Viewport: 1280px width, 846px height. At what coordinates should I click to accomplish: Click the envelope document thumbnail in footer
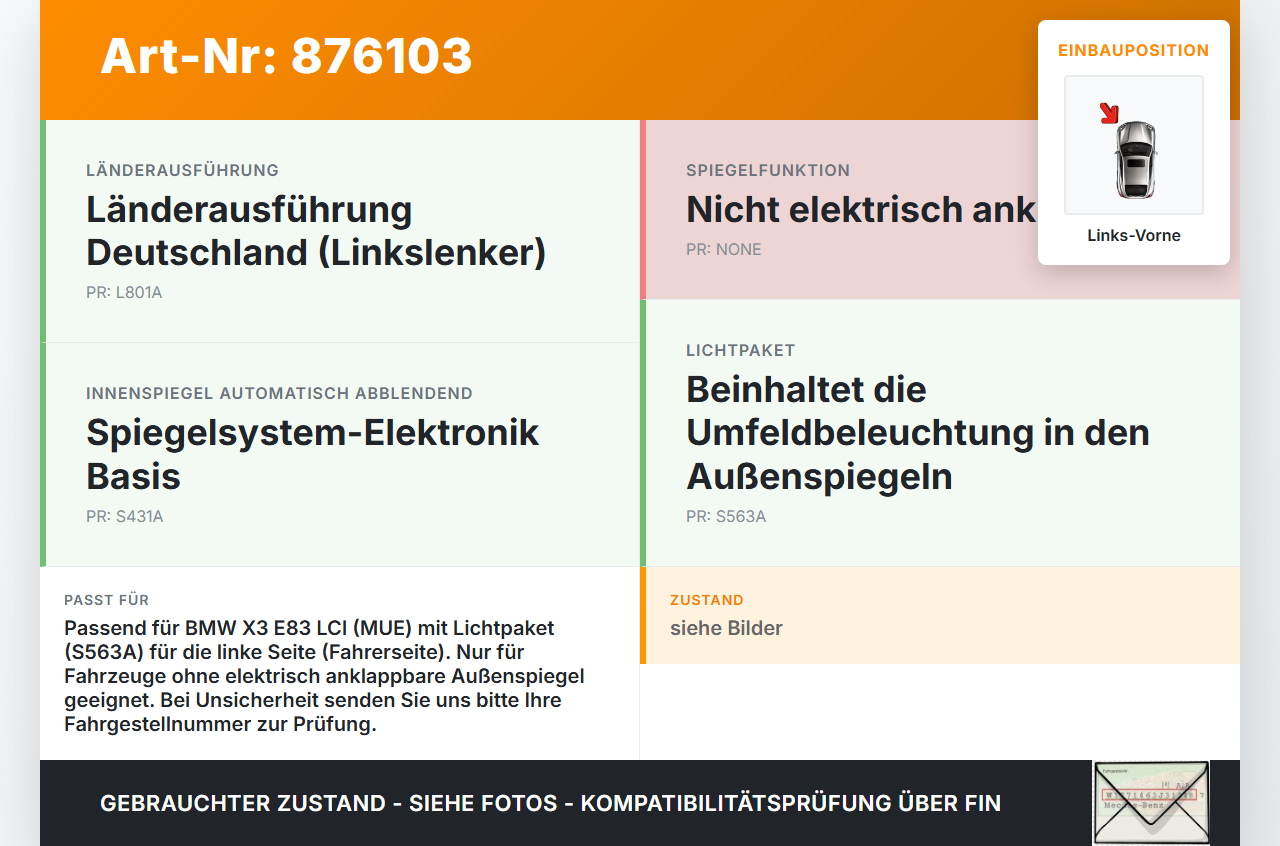[1151, 803]
